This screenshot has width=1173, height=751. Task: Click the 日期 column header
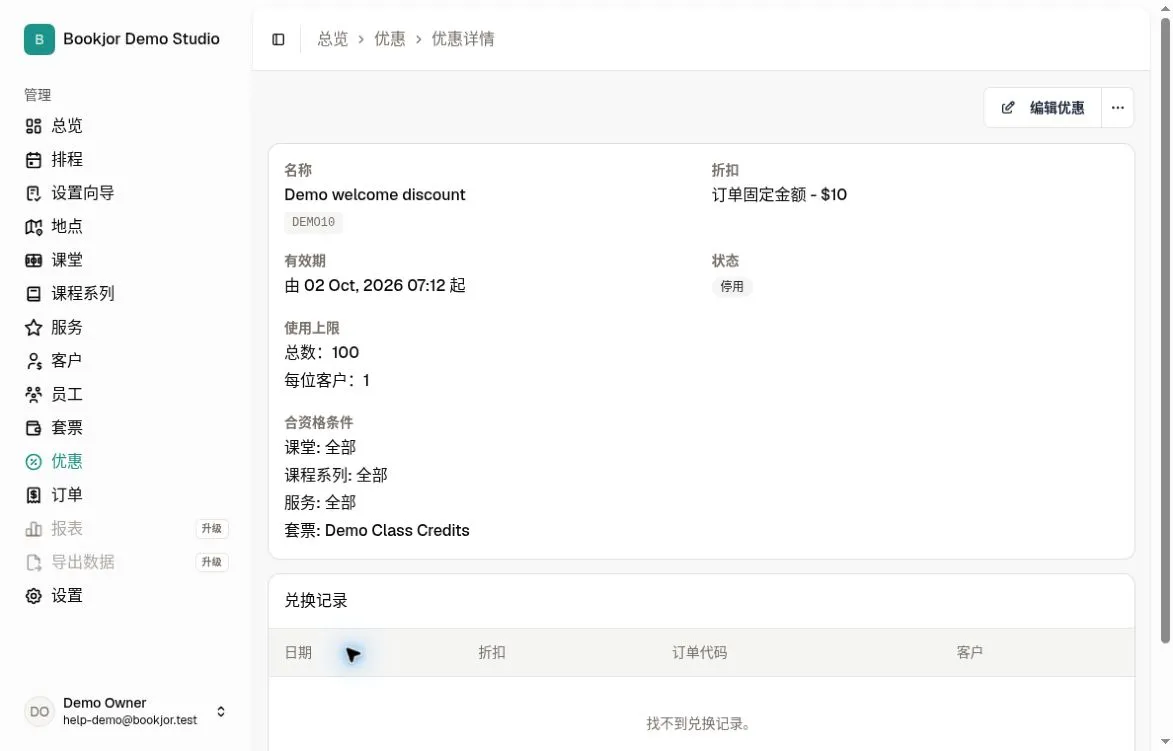click(298, 653)
